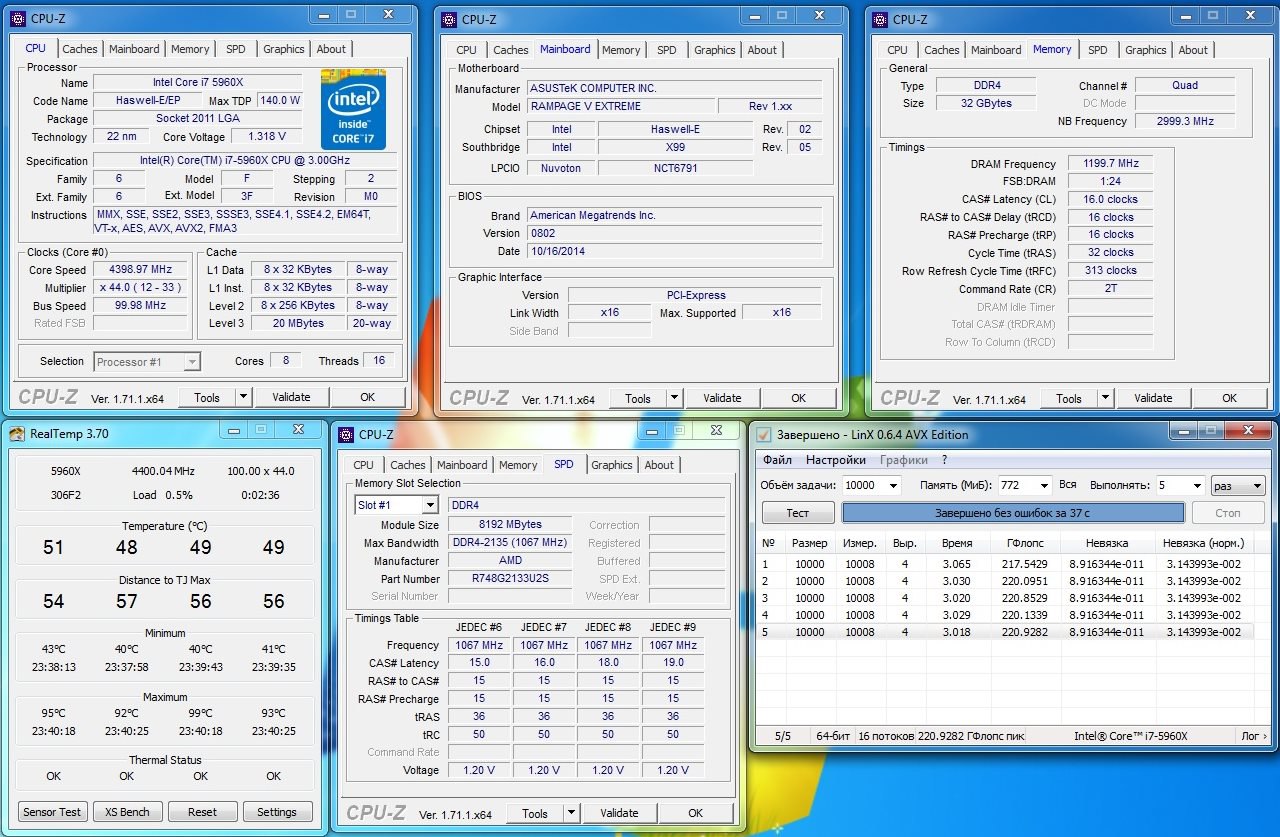Click the Стоп button in LinX
This screenshot has width=1280, height=837.
pos(1228,513)
